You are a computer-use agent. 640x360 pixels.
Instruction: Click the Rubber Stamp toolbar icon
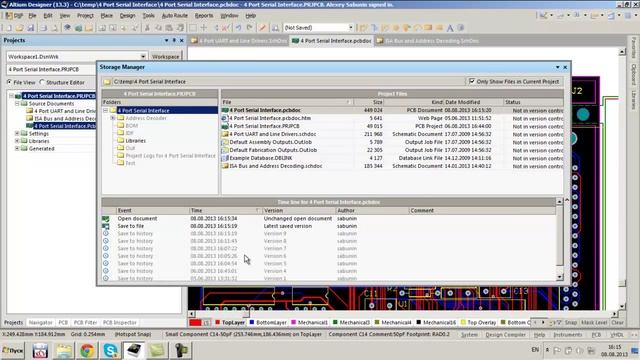(180, 28)
